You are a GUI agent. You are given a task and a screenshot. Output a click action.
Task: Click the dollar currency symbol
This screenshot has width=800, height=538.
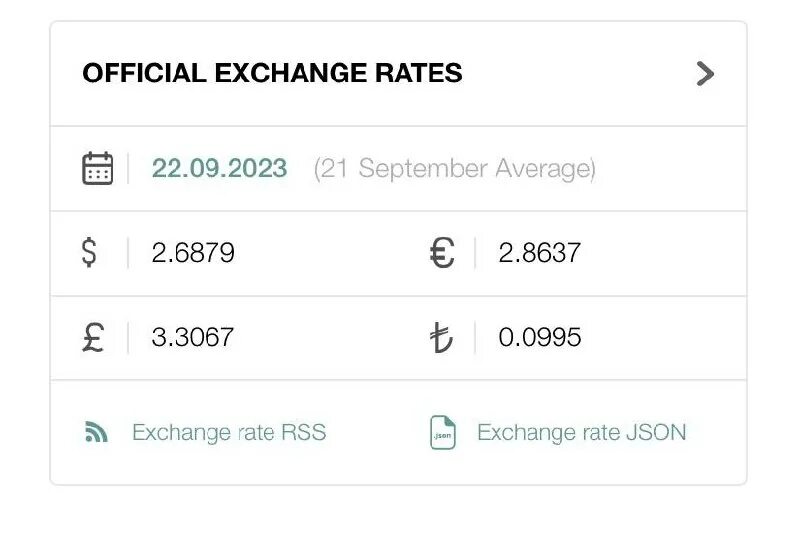coord(89,252)
